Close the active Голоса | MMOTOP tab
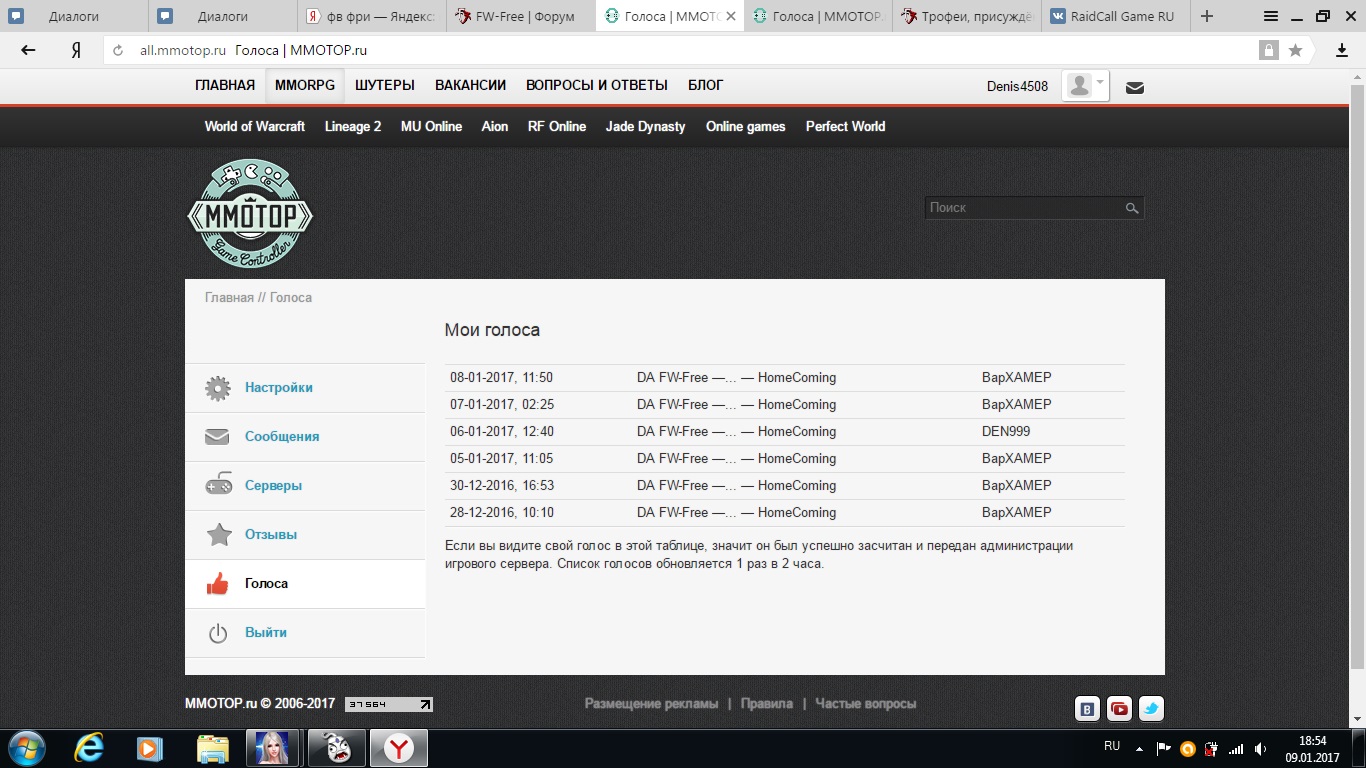The width and height of the screenshot is (1366, 768). point(731,17)
